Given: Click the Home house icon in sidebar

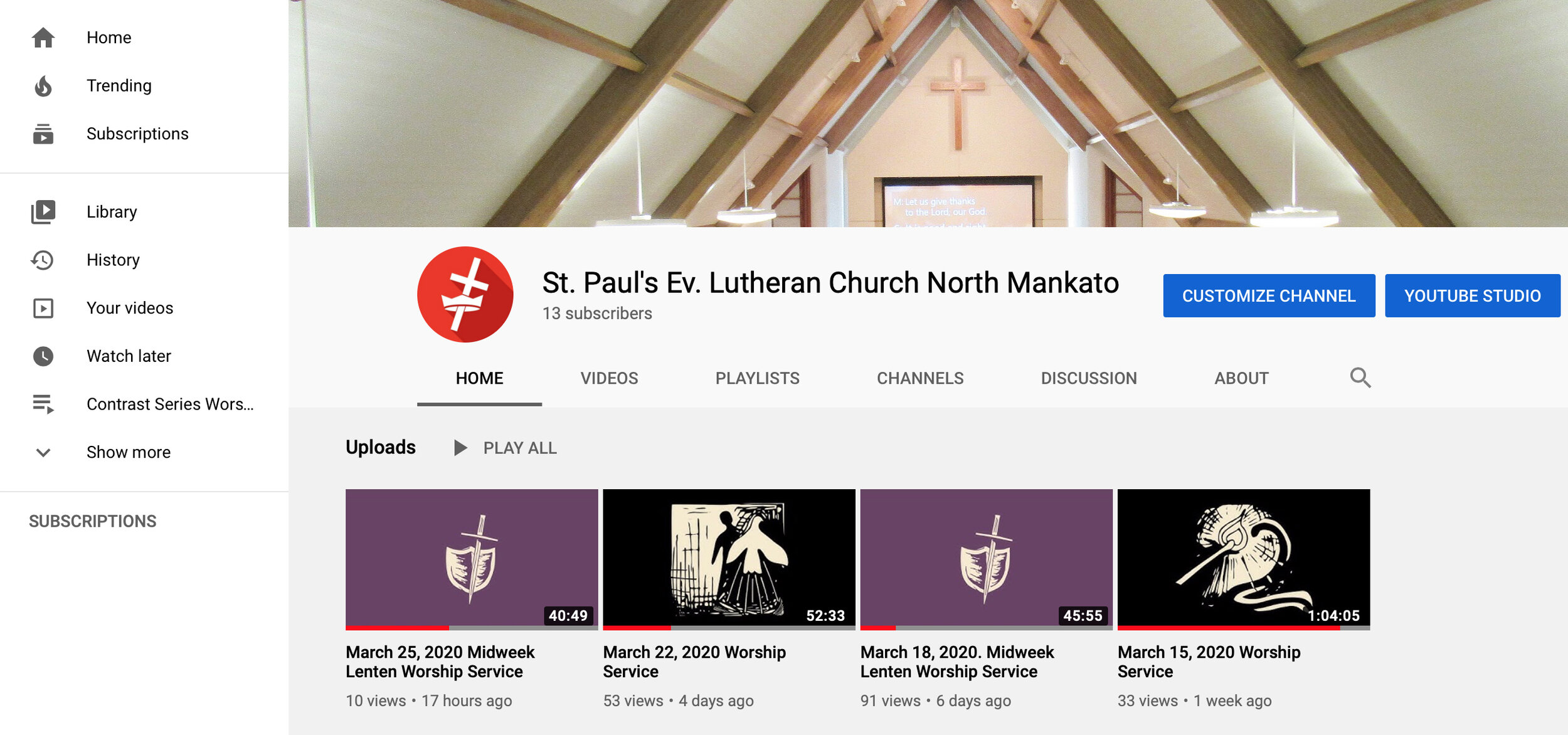Looking at the screenshot, I should click(43, 38).
